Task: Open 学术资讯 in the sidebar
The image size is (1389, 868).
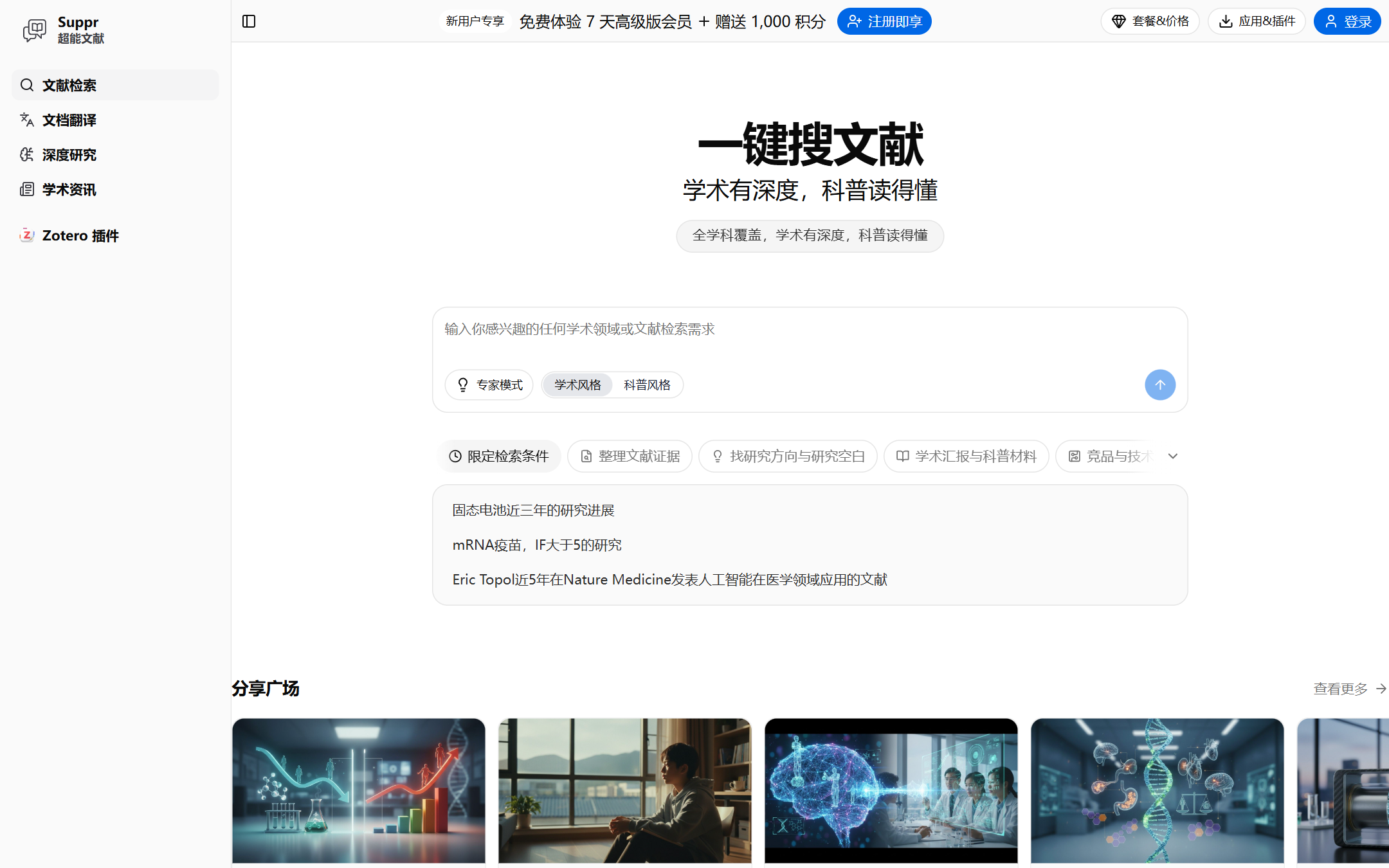Action: pyautogui.click(x=115, y=189)
